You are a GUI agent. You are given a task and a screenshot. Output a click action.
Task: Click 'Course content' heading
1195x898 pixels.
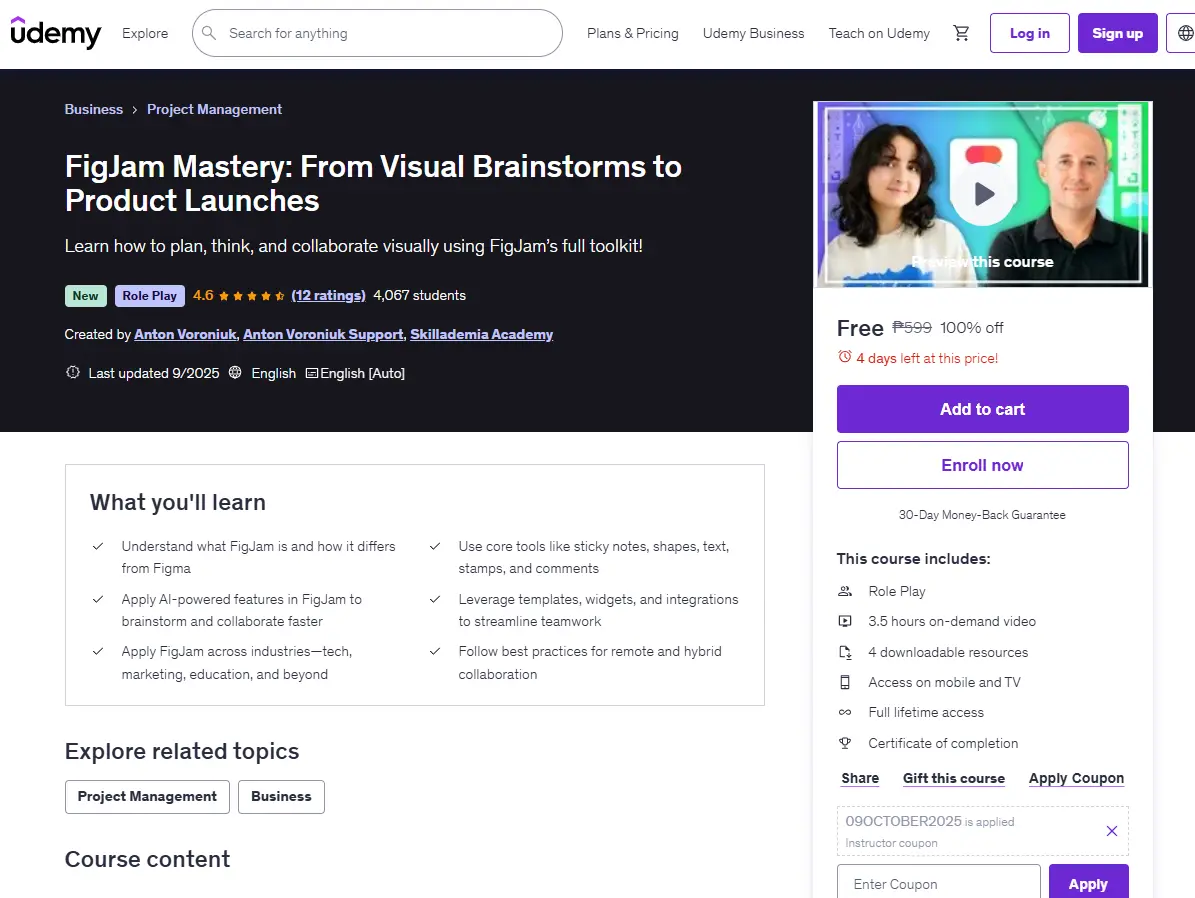point(147,859)
